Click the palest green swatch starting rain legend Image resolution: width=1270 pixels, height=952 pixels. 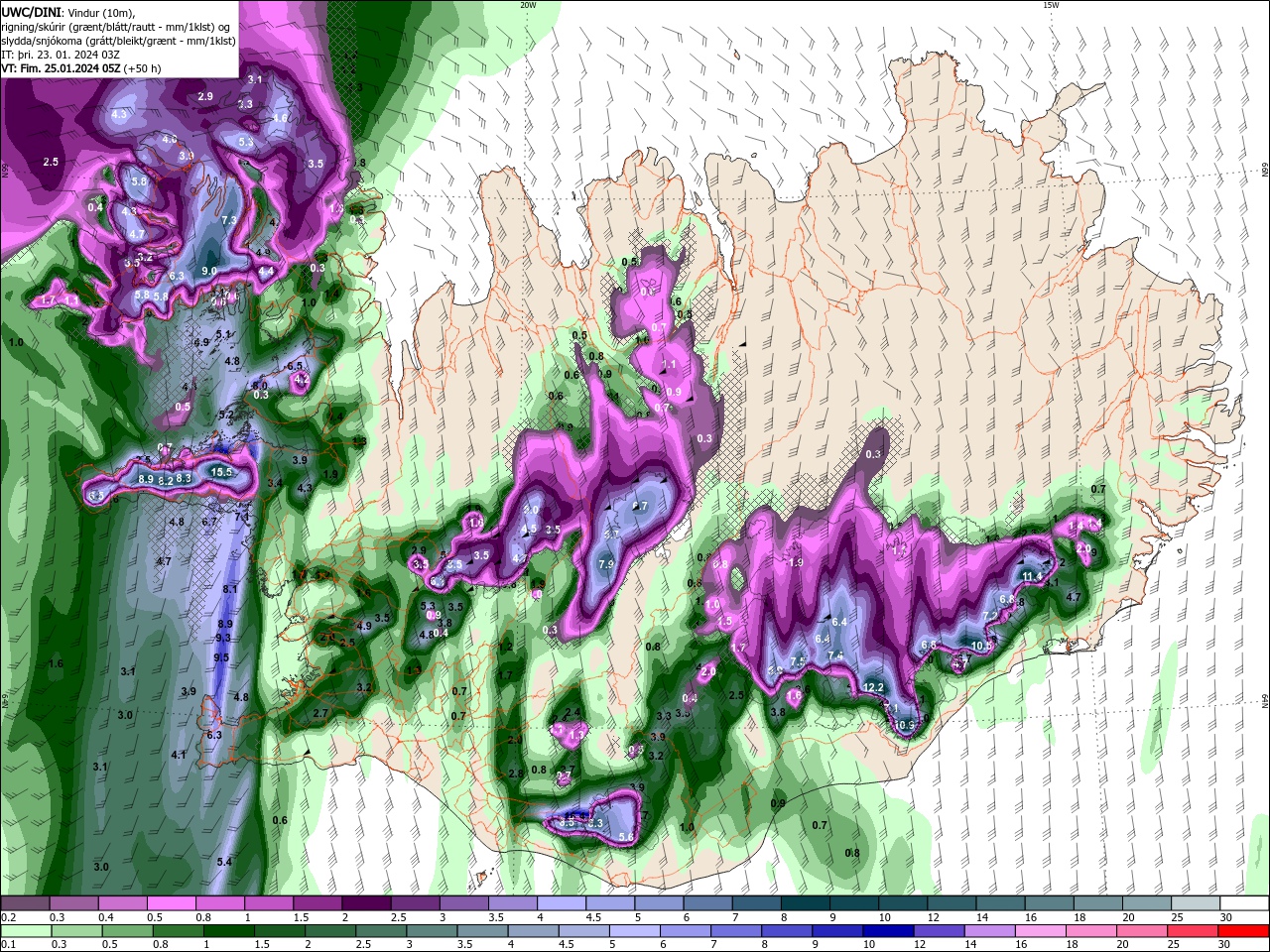pos(25,931)
